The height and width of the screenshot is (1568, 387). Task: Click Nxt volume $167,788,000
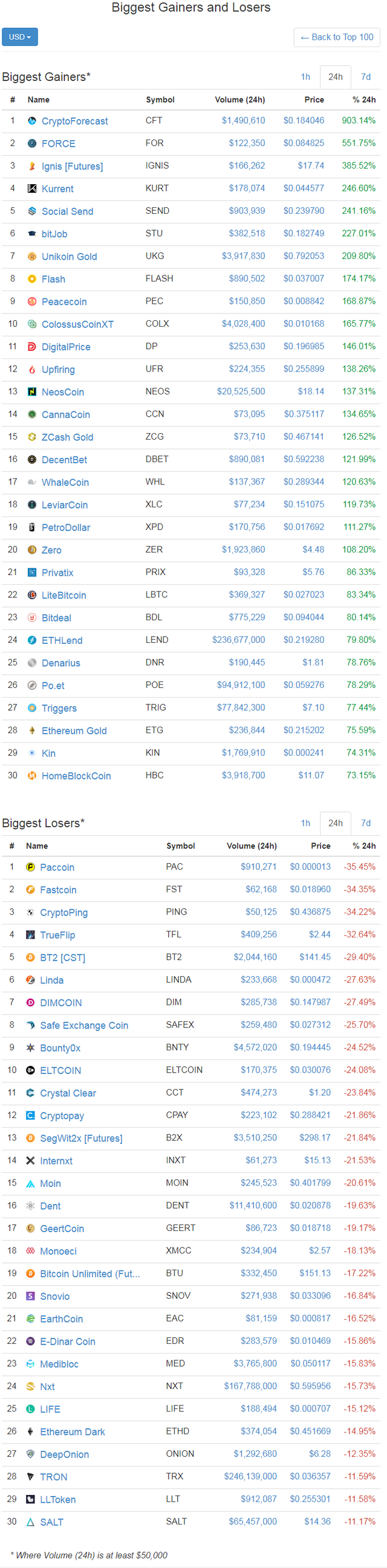[x=250, y=1386]
